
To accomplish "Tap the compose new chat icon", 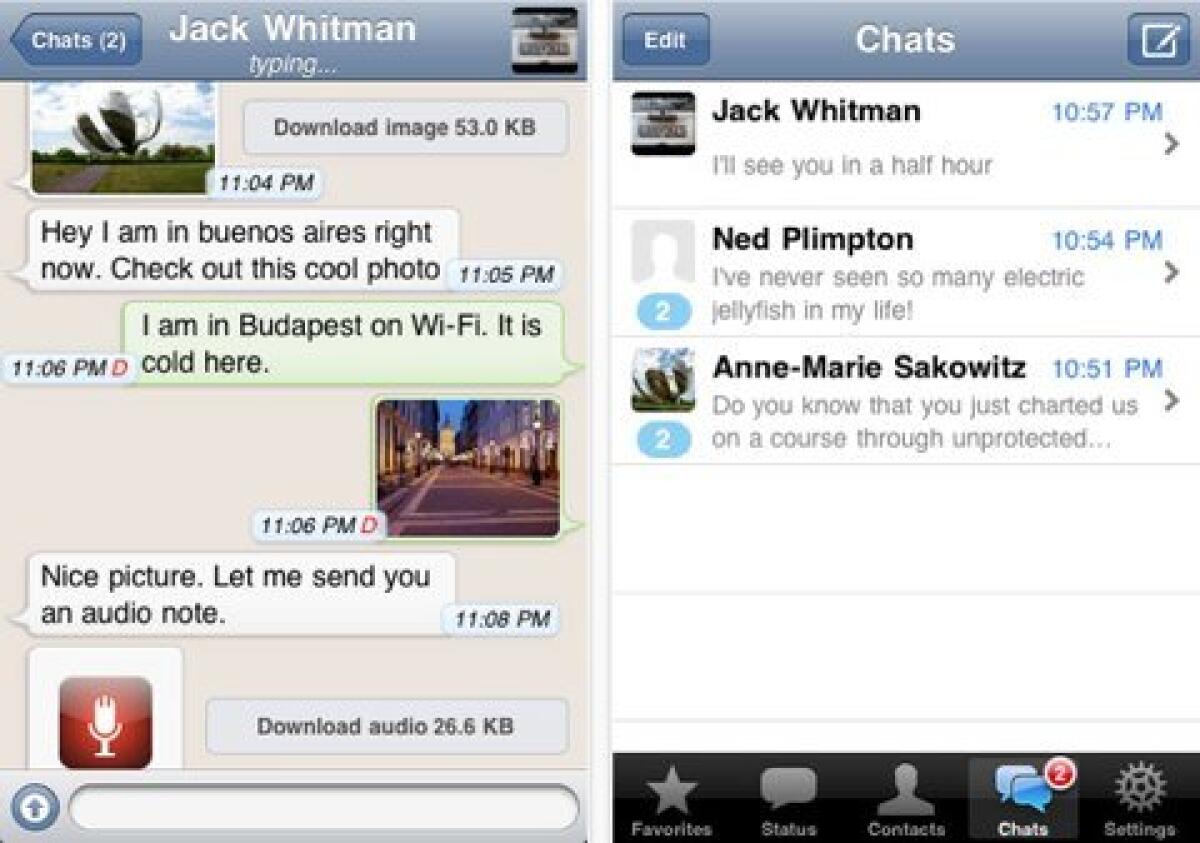I will (x=1158, y=40).
